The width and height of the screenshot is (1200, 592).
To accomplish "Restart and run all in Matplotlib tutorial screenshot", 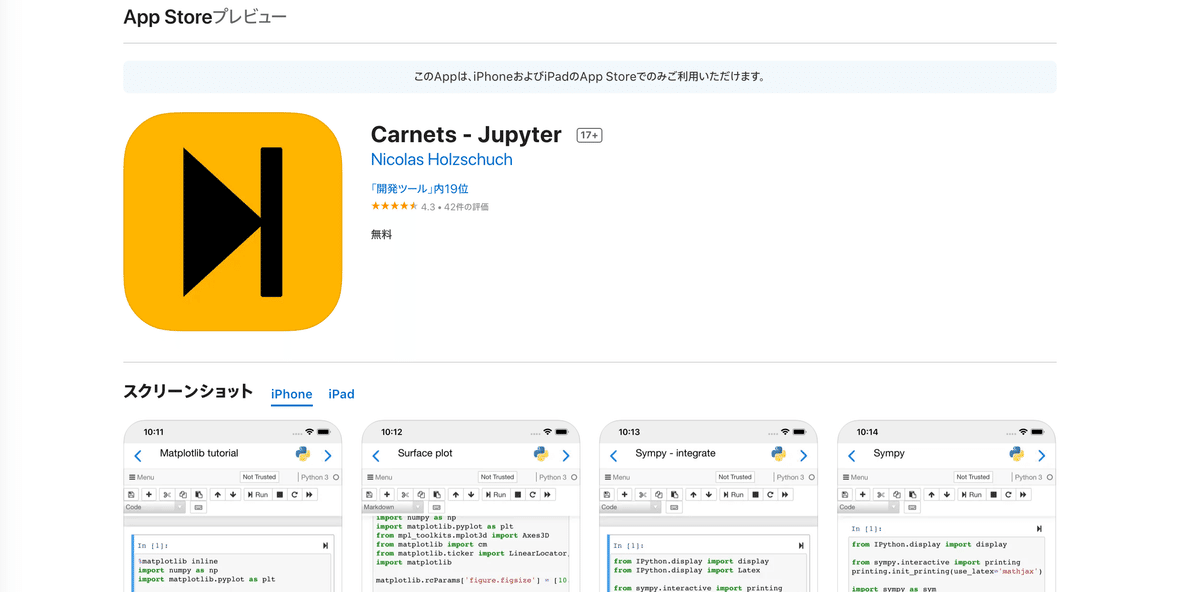I will coord(310,495).
